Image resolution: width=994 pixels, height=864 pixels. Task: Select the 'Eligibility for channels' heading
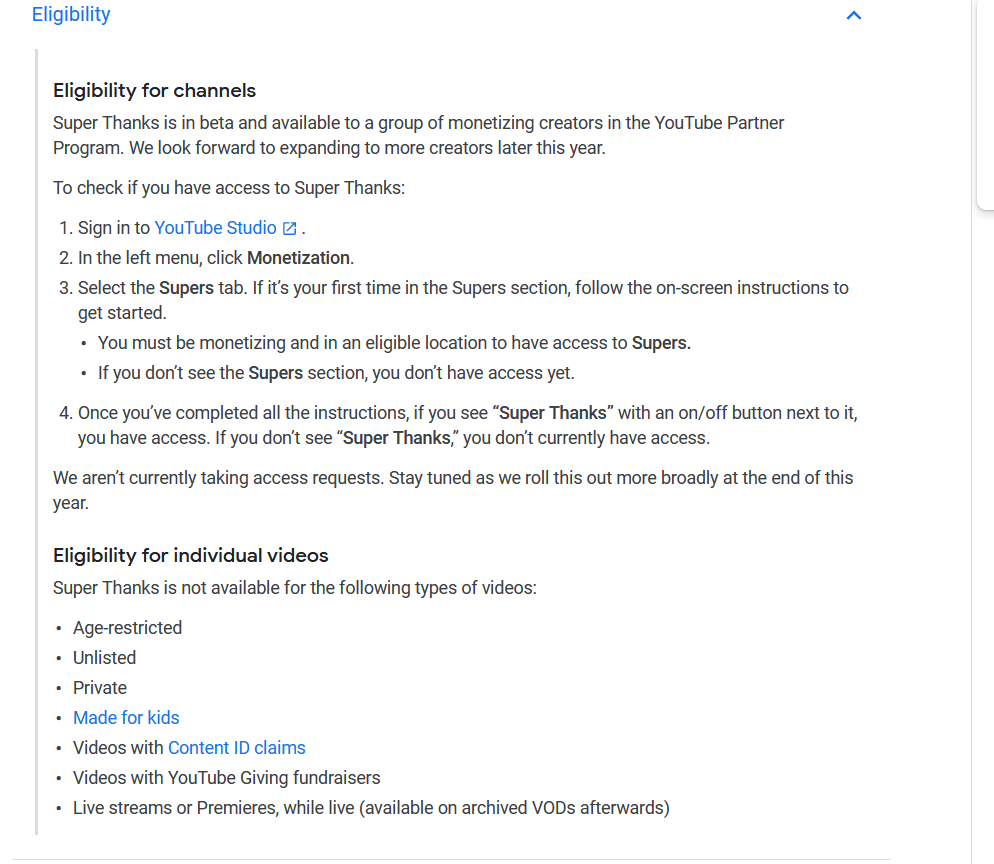155,91
